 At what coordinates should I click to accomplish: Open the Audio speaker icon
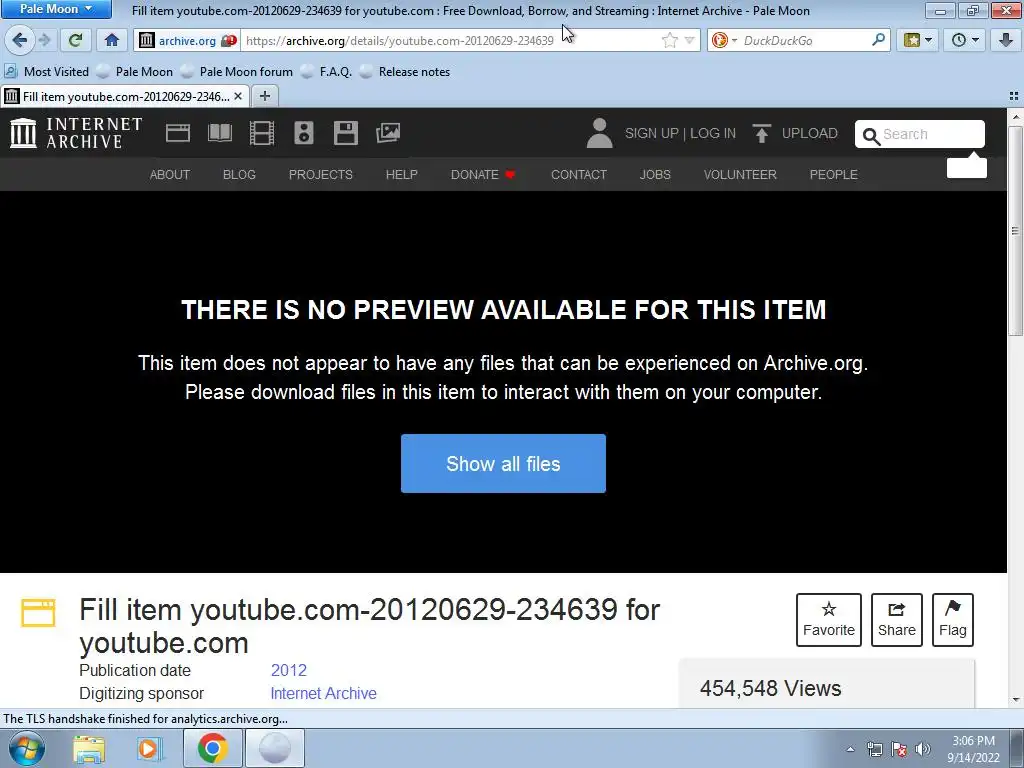(x=304, y=133)
